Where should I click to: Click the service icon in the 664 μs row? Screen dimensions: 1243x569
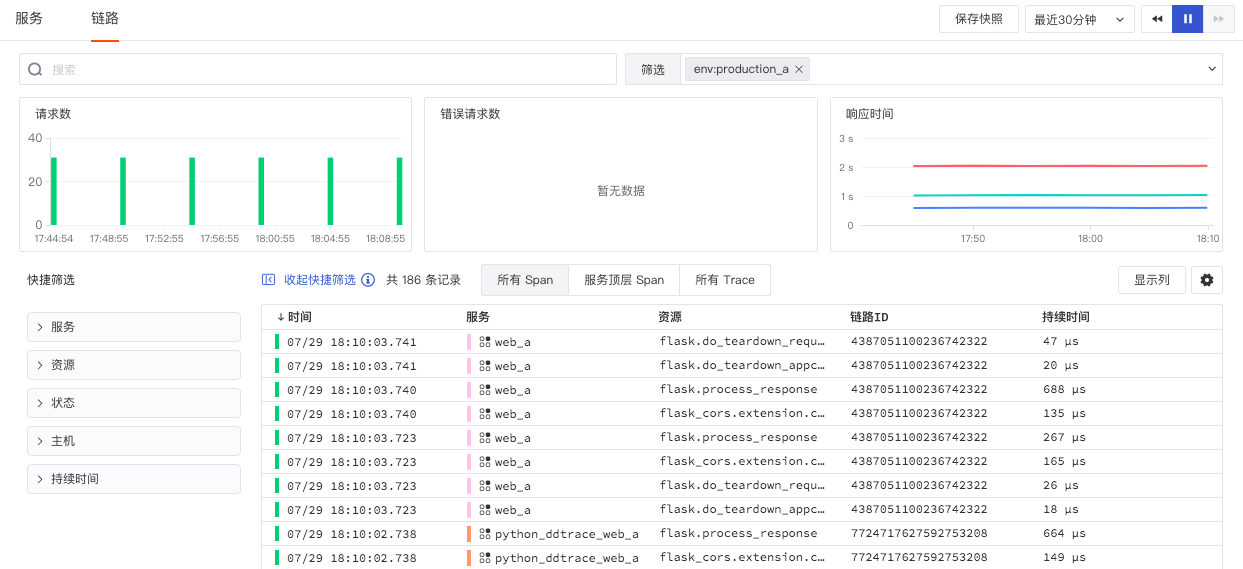coord(485,534)
